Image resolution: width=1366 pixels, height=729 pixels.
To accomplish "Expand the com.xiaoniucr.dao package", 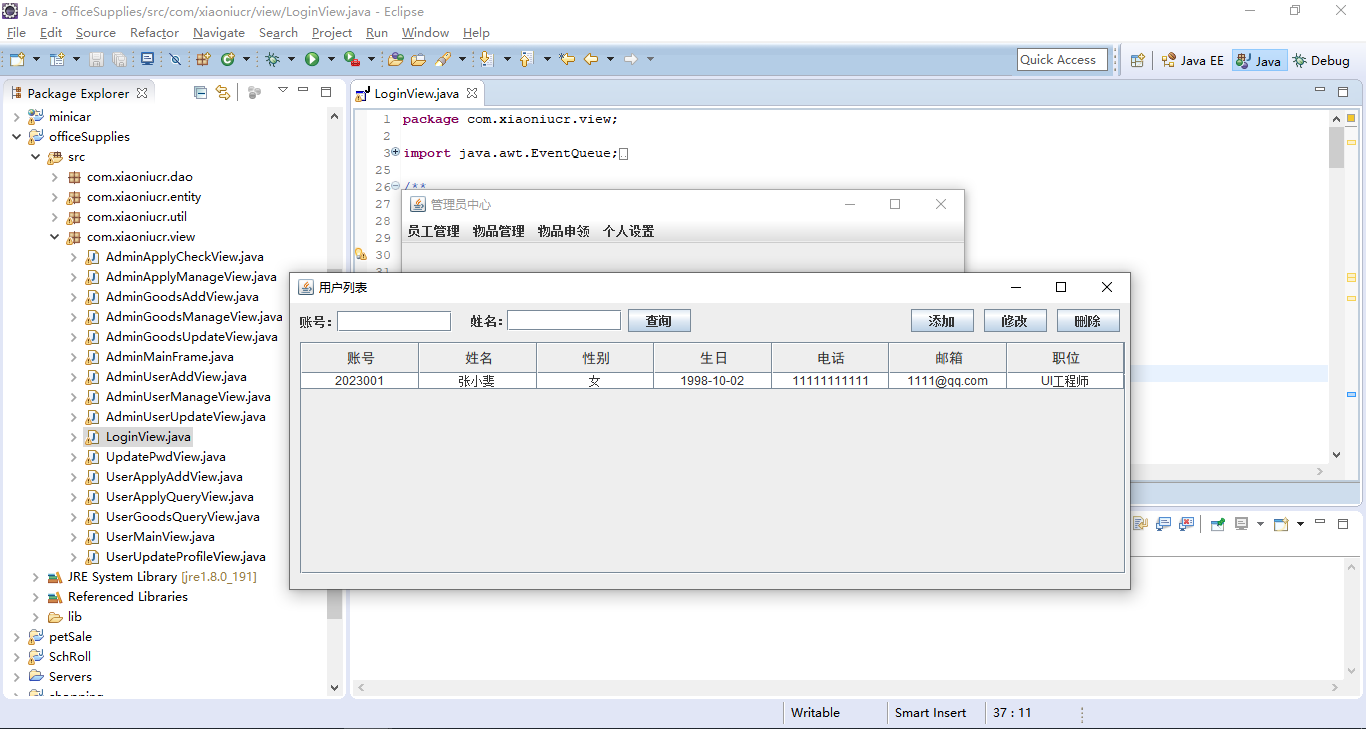I will pyautogui.click(x=55, y=177).
